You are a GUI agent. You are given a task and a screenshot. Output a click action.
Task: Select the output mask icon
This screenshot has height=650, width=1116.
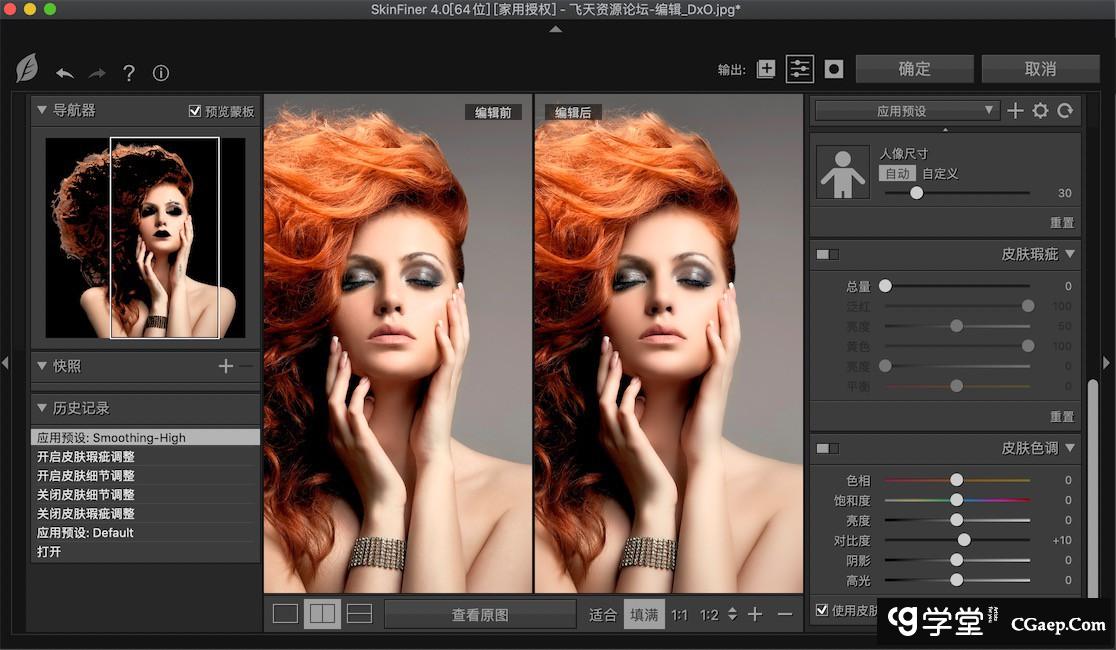(834, 69)
